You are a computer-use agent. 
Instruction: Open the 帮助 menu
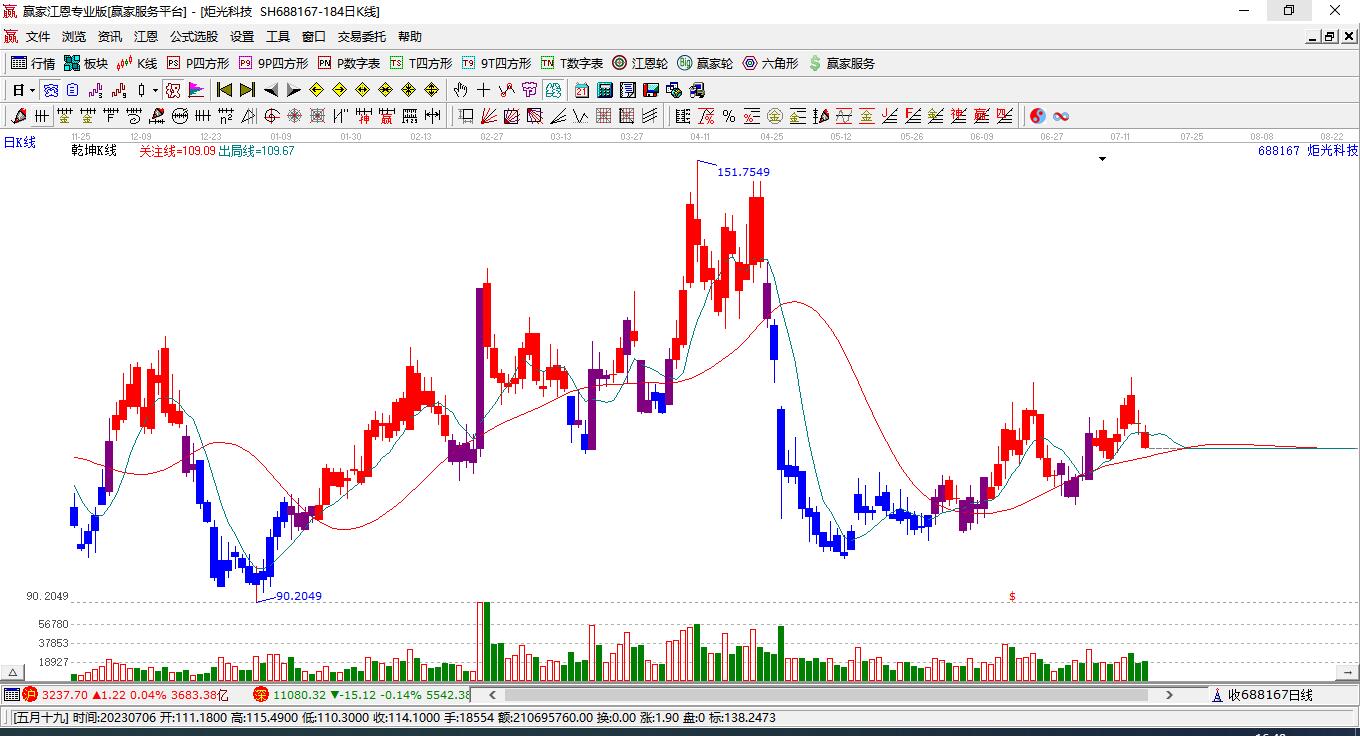coord(410,36)
